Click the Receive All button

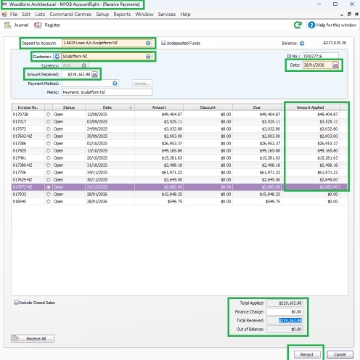[x=33, y=339]
